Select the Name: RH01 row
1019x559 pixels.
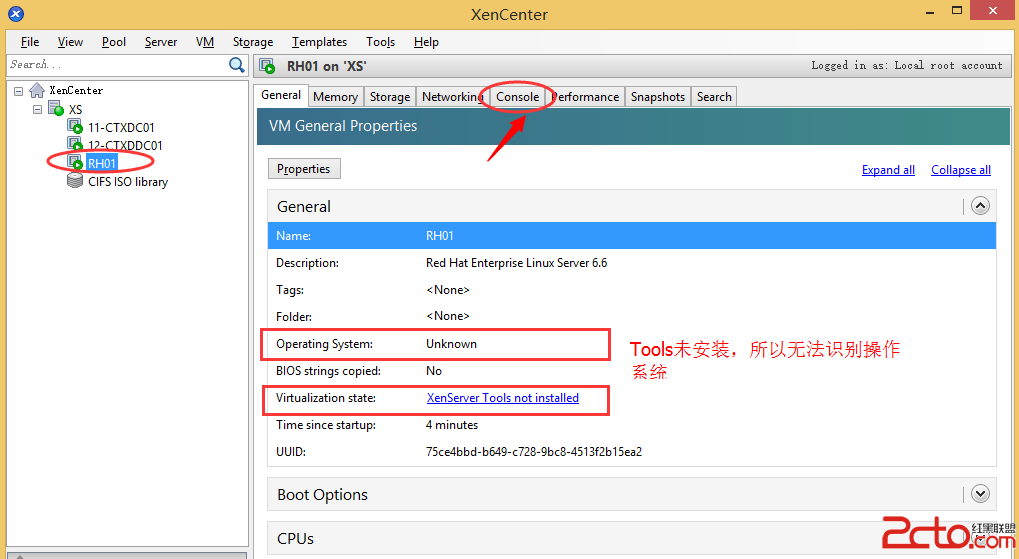pyautogui.click(x=632, y=235)
